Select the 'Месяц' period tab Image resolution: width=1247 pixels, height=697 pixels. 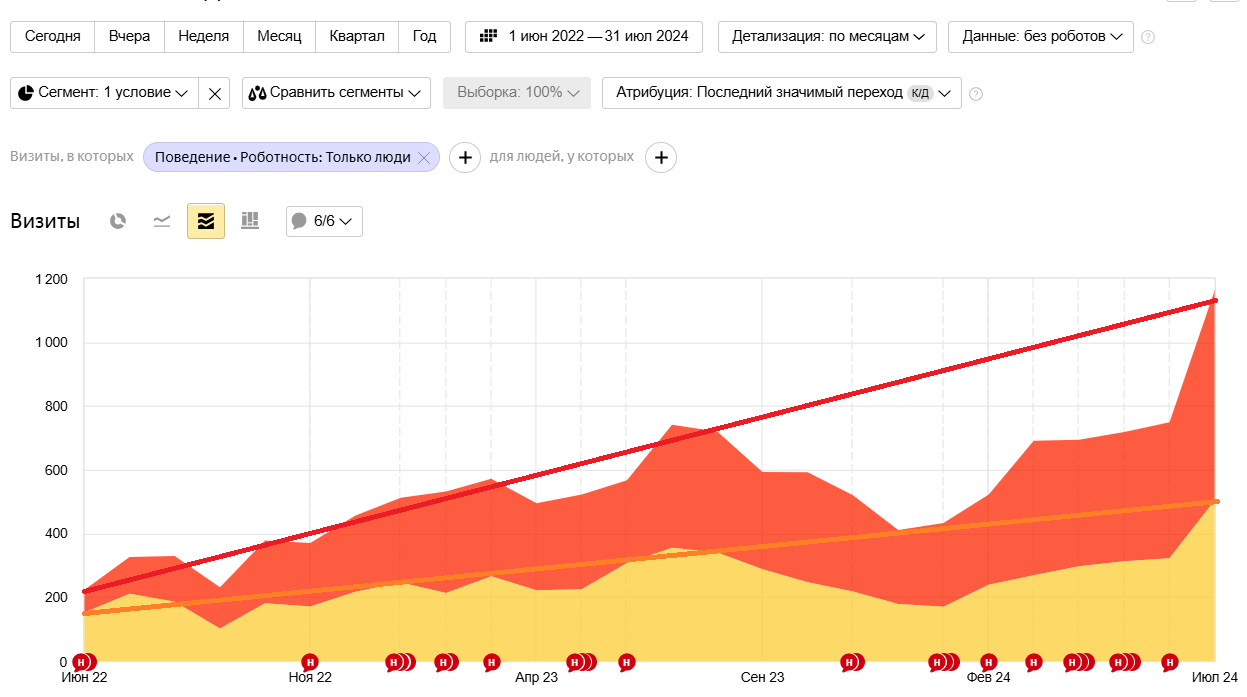pos(280,37)
